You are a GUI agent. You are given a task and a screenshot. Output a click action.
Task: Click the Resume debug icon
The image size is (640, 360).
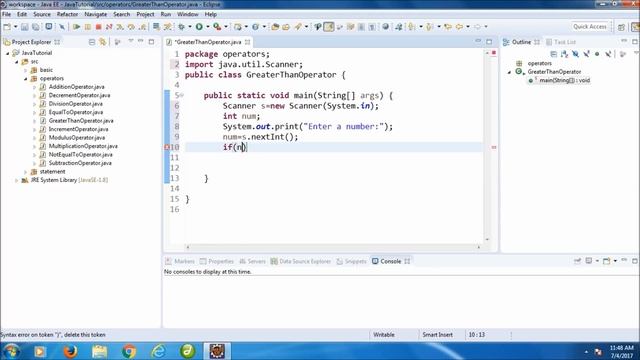pos(76,27)
